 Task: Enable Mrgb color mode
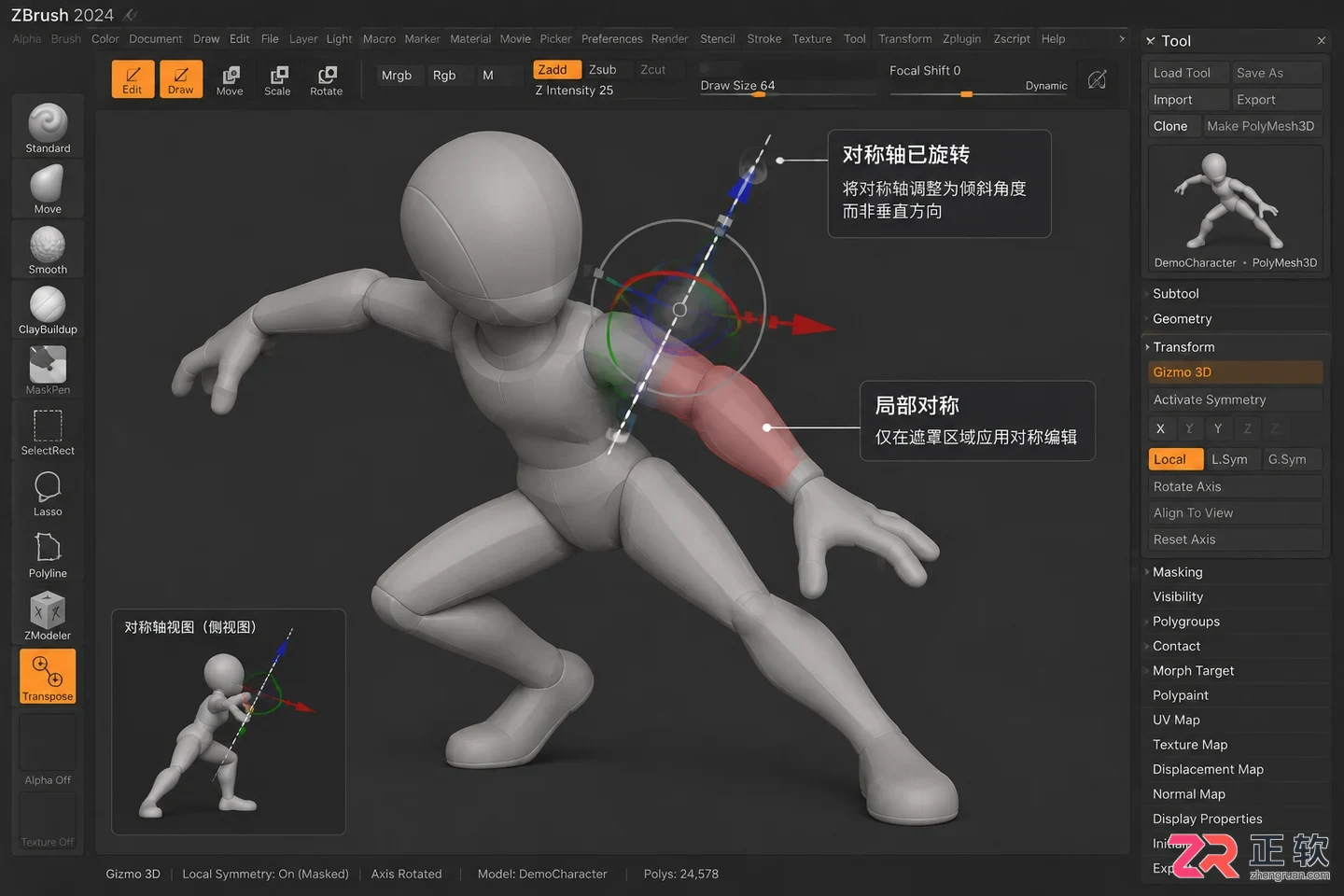(x=397, y=76)
